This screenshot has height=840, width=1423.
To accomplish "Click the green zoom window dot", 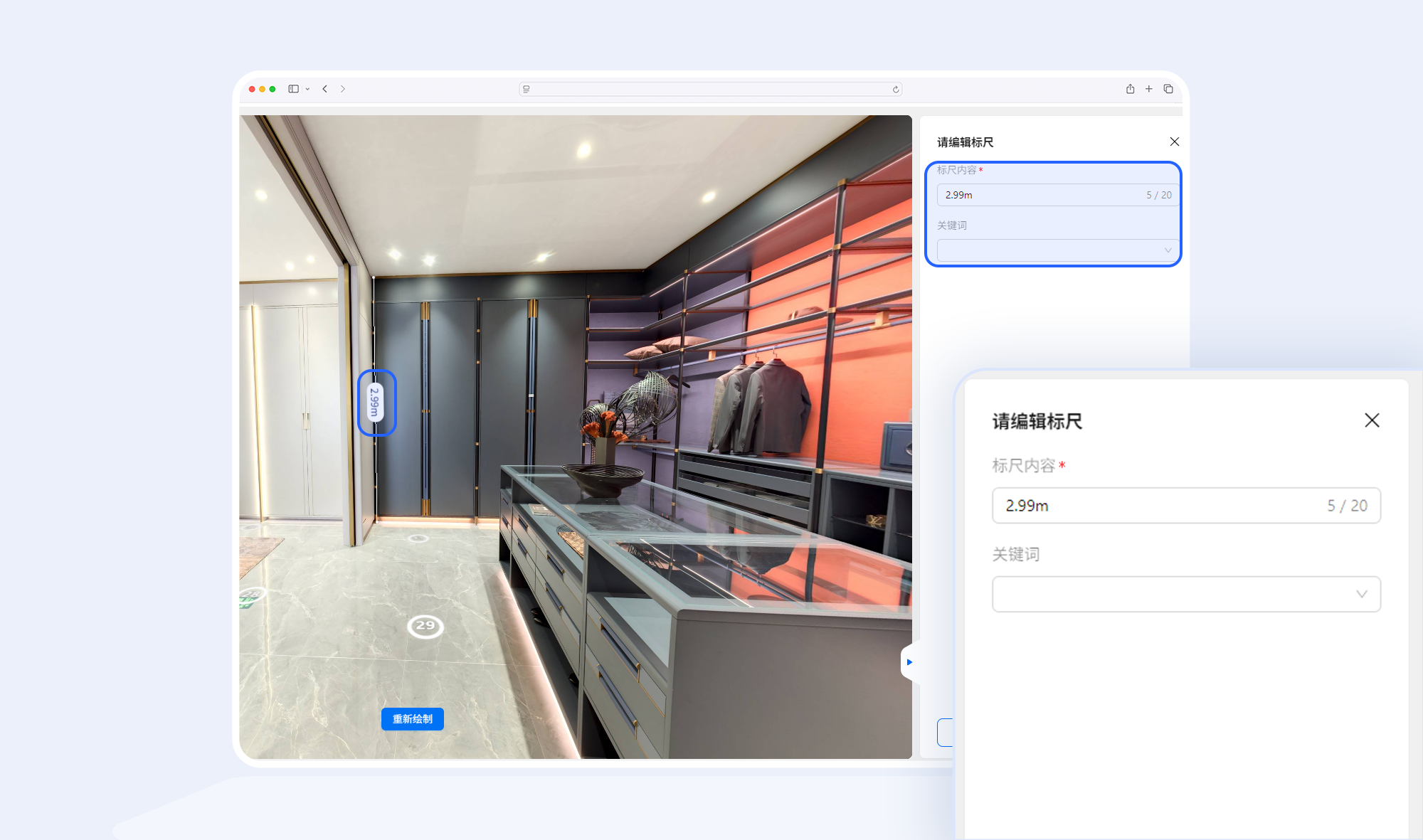I will (273, 89).
